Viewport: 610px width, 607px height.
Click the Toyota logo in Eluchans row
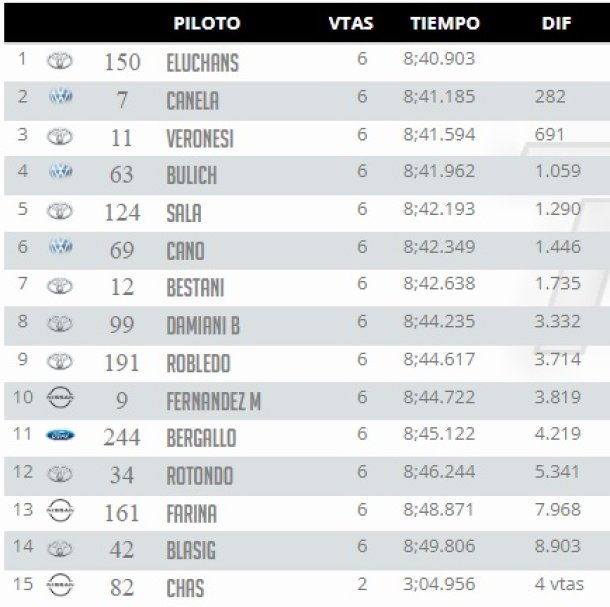point(60,61)
